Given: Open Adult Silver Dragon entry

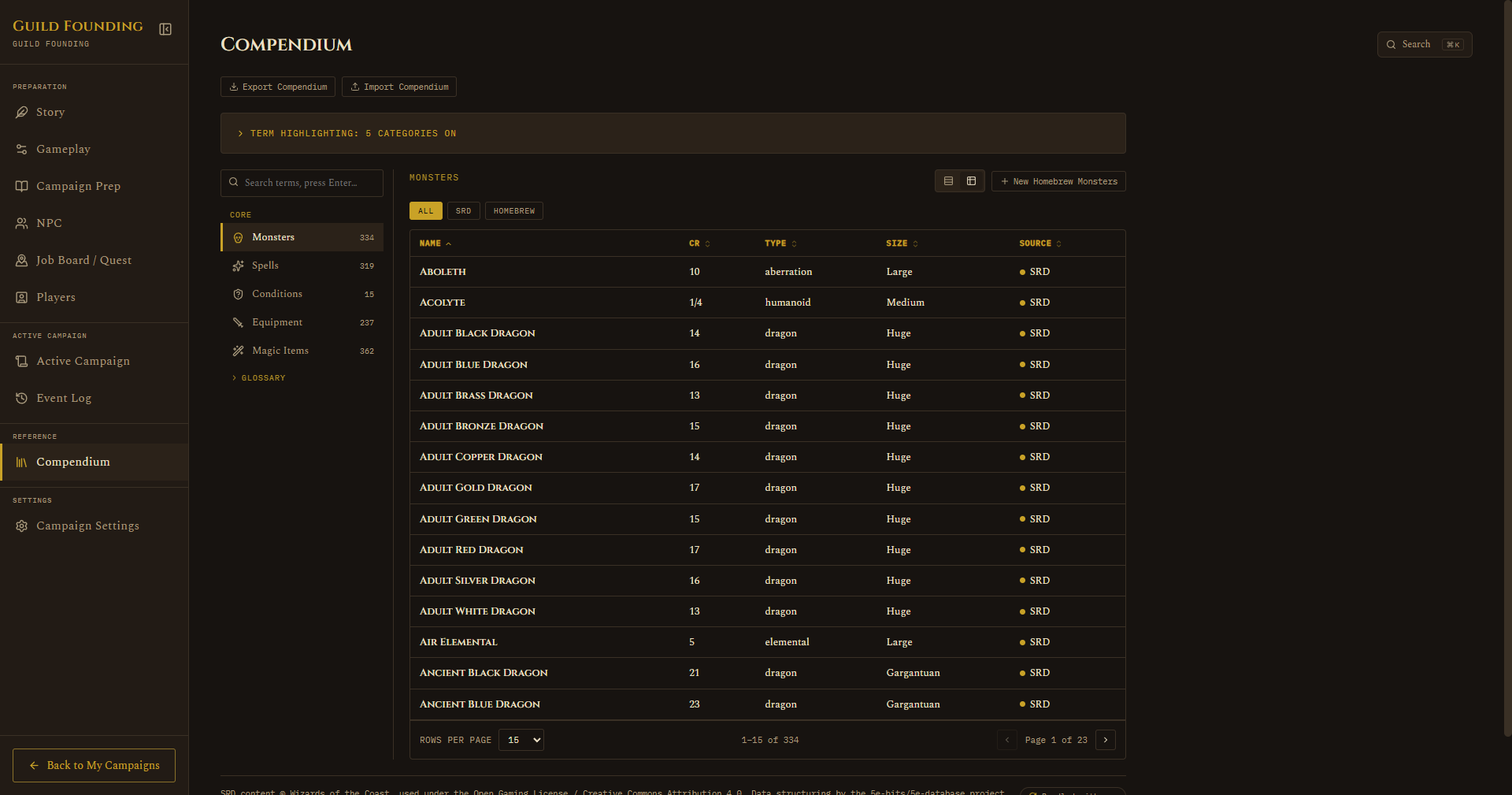Looking at the screenshot, I should 768,581.
